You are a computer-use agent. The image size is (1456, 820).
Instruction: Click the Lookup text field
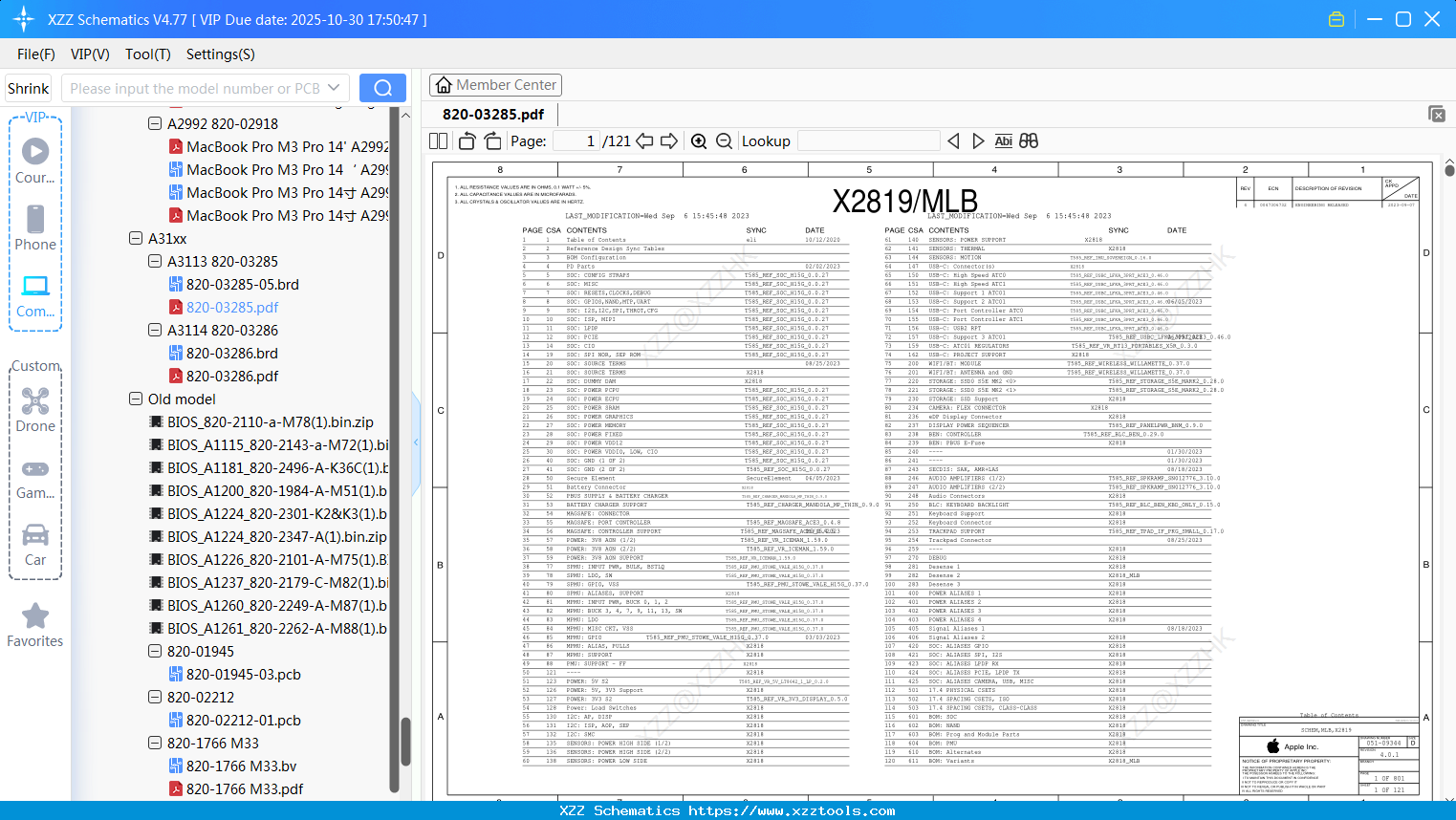869,141
